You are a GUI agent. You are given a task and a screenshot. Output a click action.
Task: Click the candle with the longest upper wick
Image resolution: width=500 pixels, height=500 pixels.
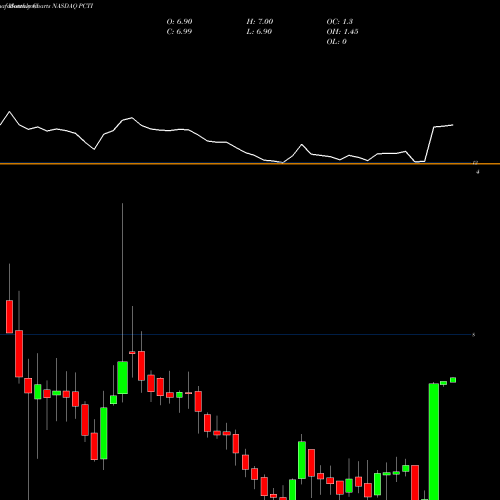tap(123, 377)
